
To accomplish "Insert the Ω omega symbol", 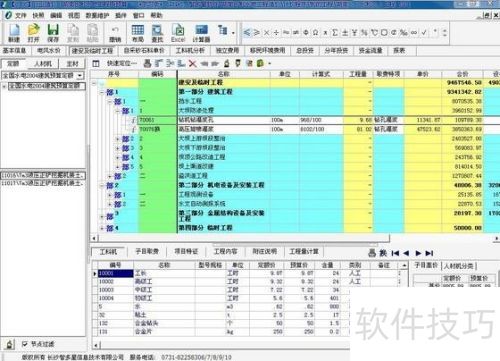I will [x=315, y=33].
